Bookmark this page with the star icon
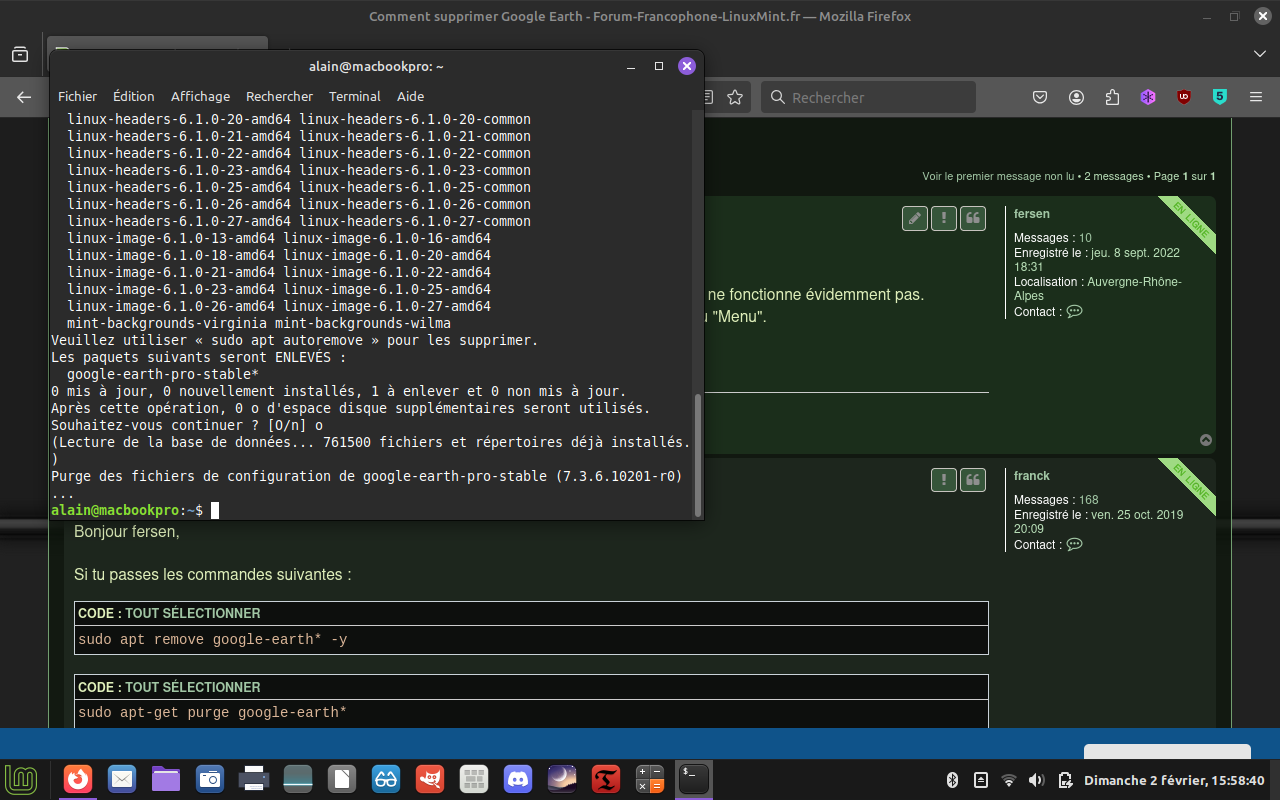 tap(735, 97)
